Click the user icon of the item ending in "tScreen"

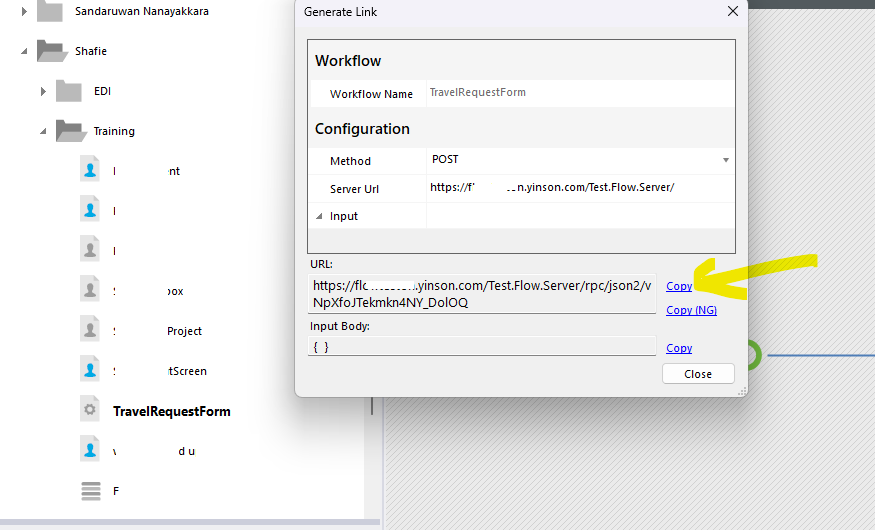point(90,371)
